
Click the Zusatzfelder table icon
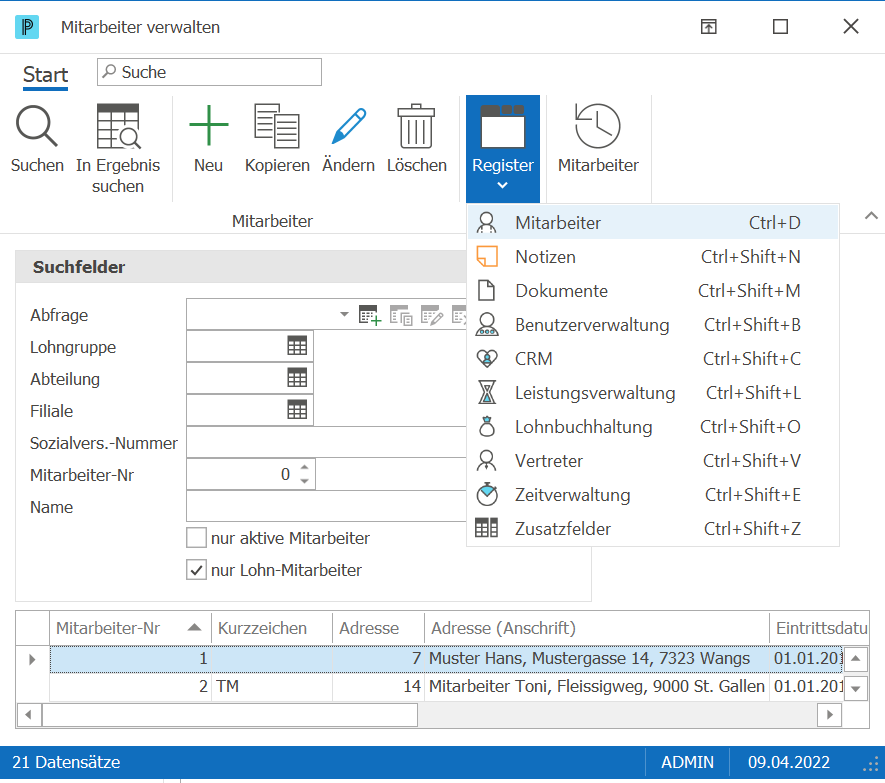487,528
